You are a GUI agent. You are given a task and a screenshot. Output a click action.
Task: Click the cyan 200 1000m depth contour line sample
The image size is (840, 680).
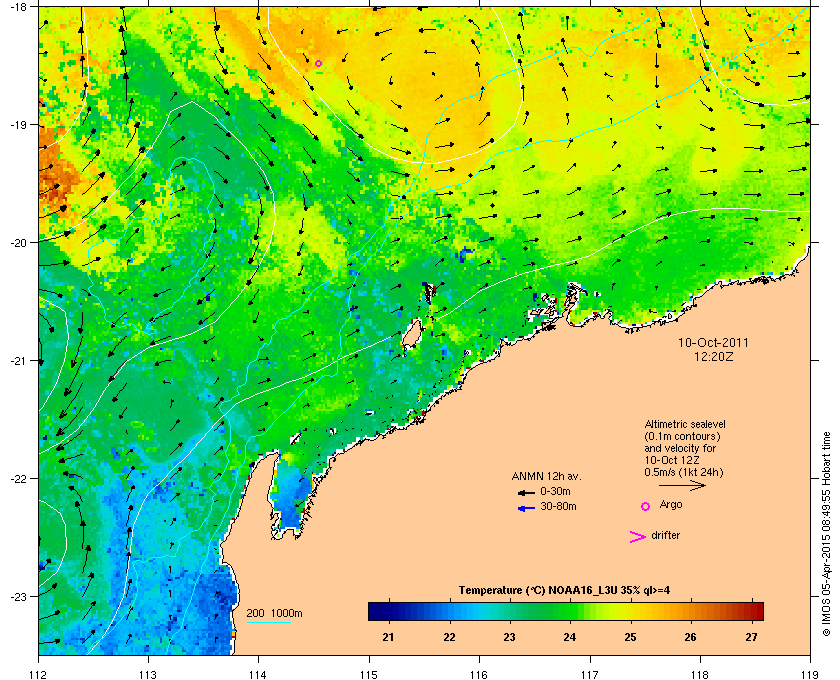click(268, 623)
